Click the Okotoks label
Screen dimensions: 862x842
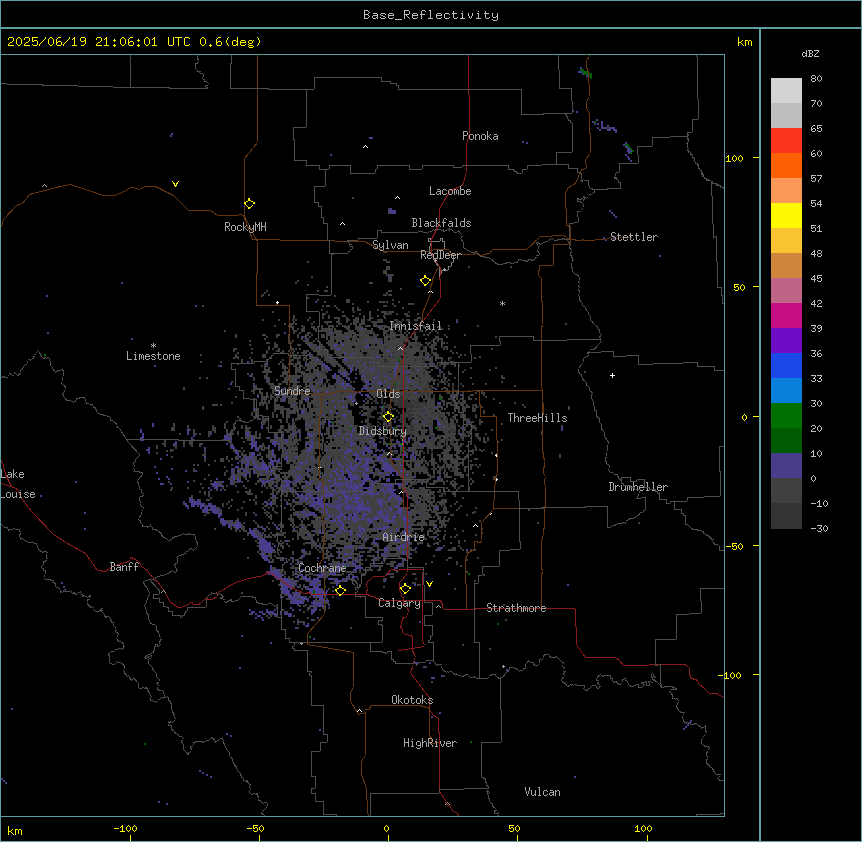[412, 700]
